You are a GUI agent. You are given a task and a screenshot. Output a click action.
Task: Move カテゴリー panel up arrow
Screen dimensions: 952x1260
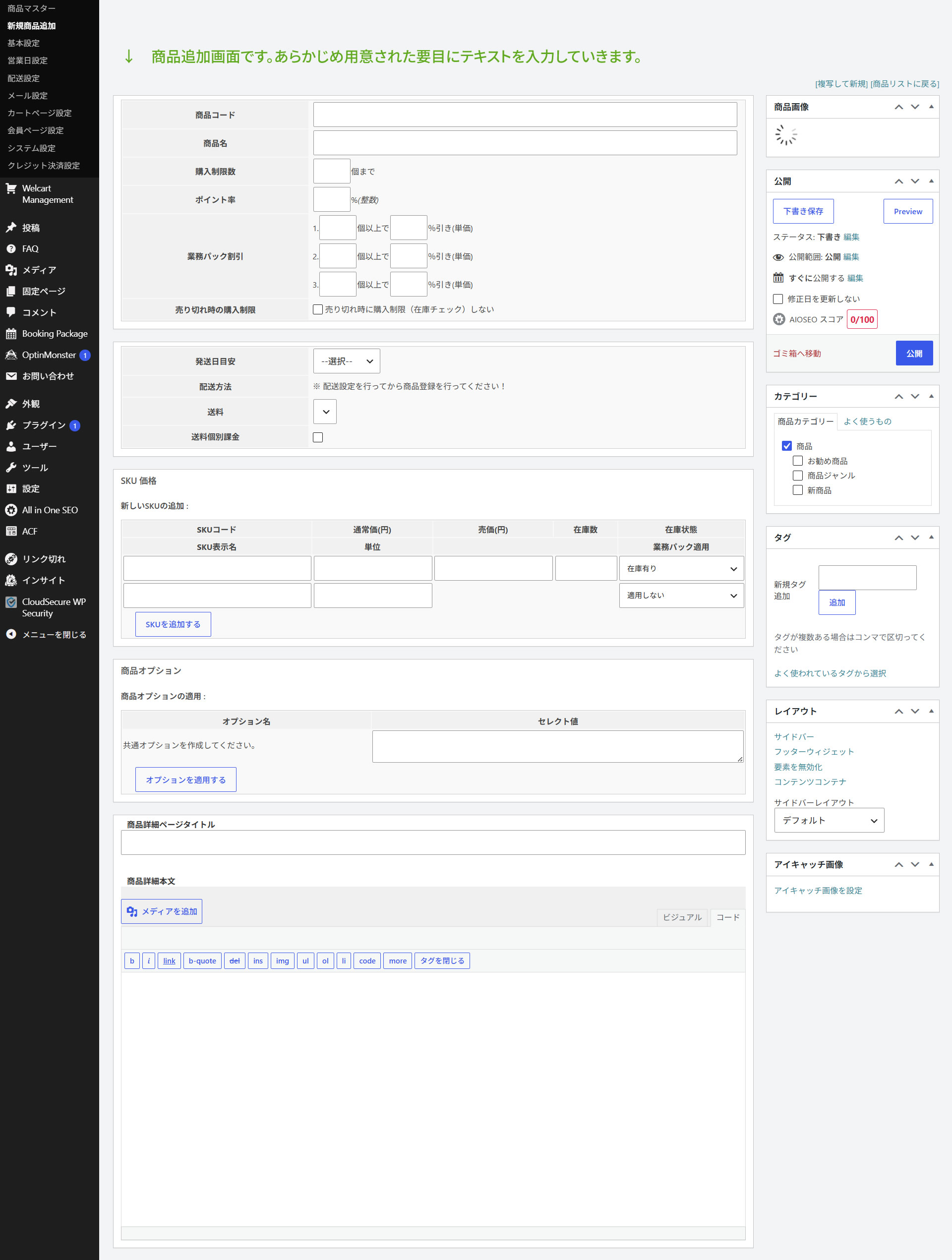tap(898, 397)
